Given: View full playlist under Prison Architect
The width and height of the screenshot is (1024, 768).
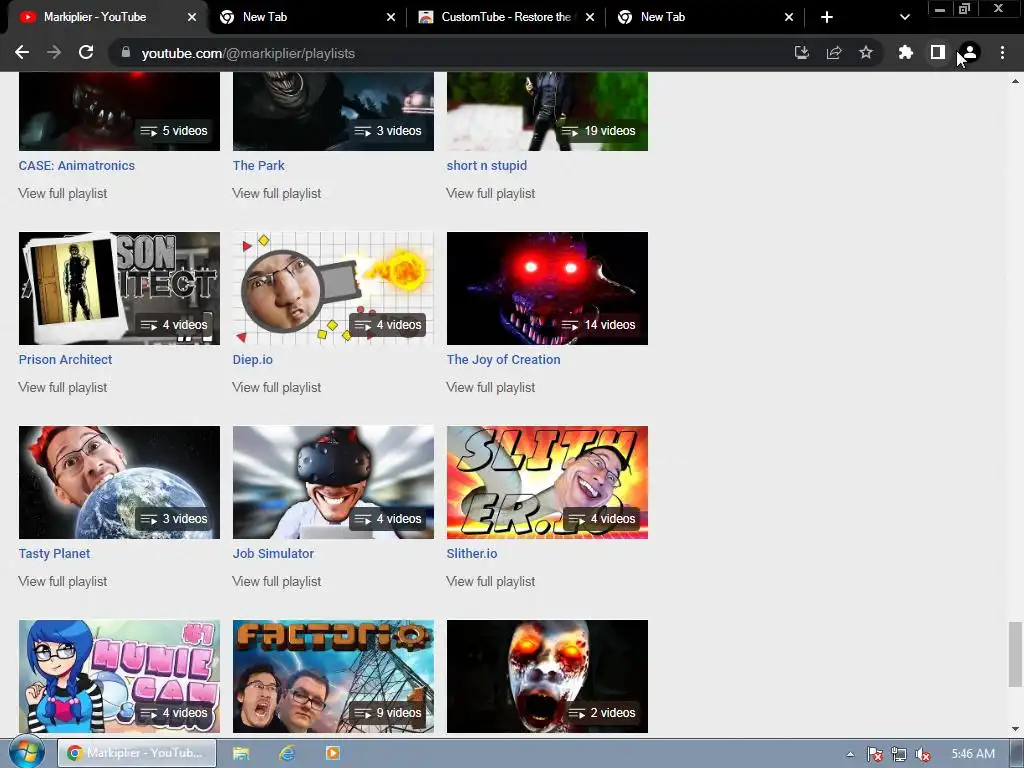Looking at the screenshot, I should coord(63,387).
